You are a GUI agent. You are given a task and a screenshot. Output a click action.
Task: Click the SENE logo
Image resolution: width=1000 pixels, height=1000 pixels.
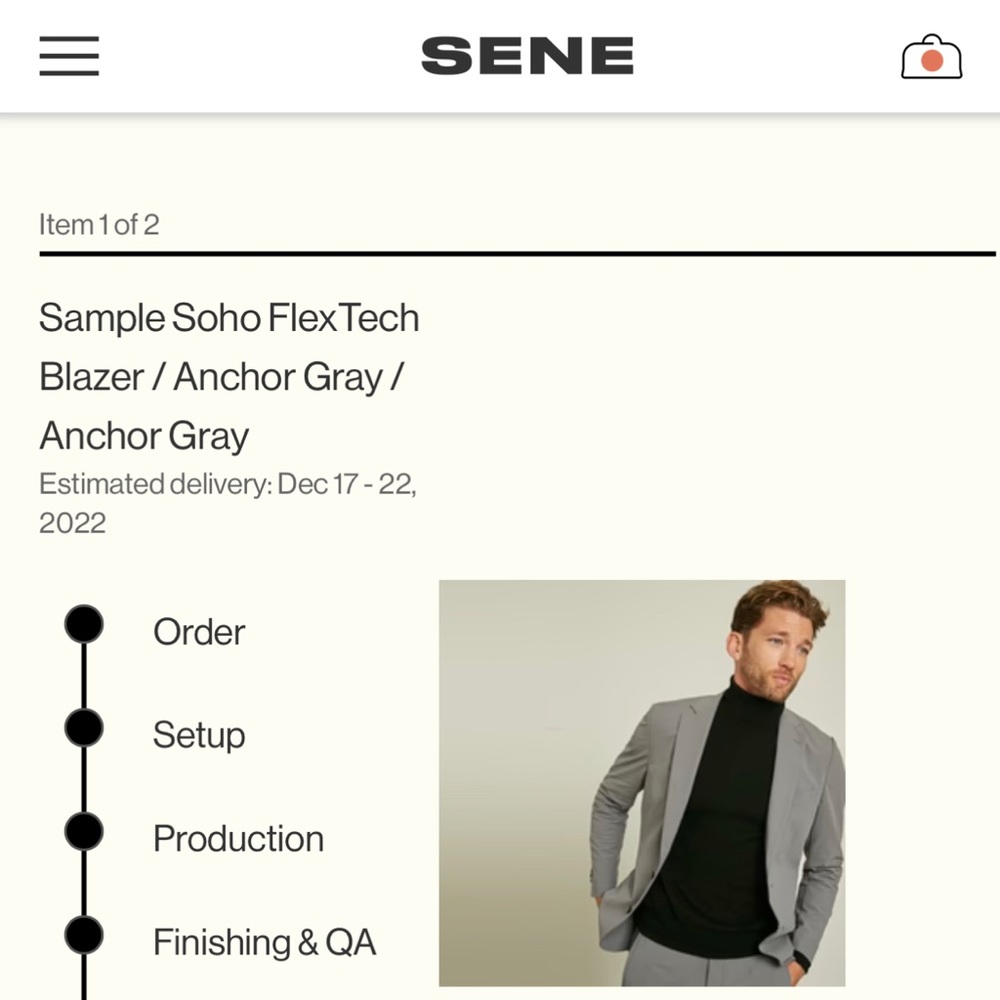(528, 55)
